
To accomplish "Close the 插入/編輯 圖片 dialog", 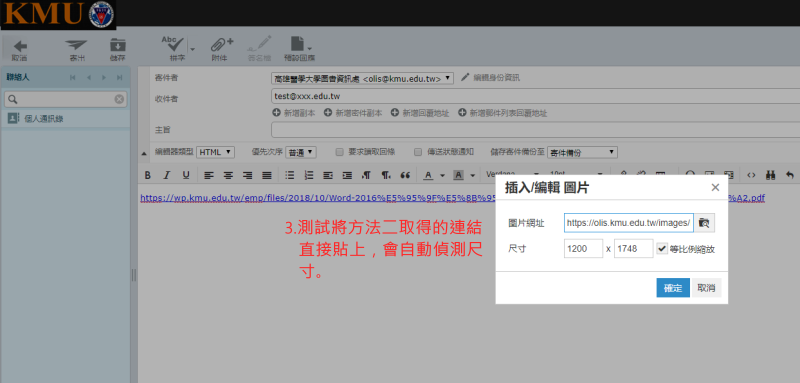I will 715,188.
